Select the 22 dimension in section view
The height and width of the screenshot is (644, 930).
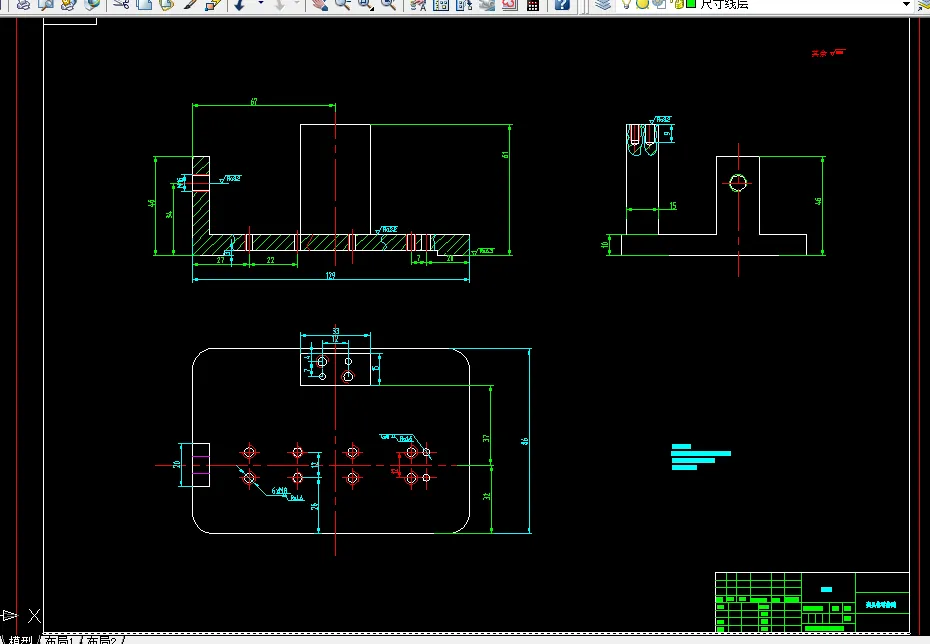pyautogui.click(x=270, y=260)
